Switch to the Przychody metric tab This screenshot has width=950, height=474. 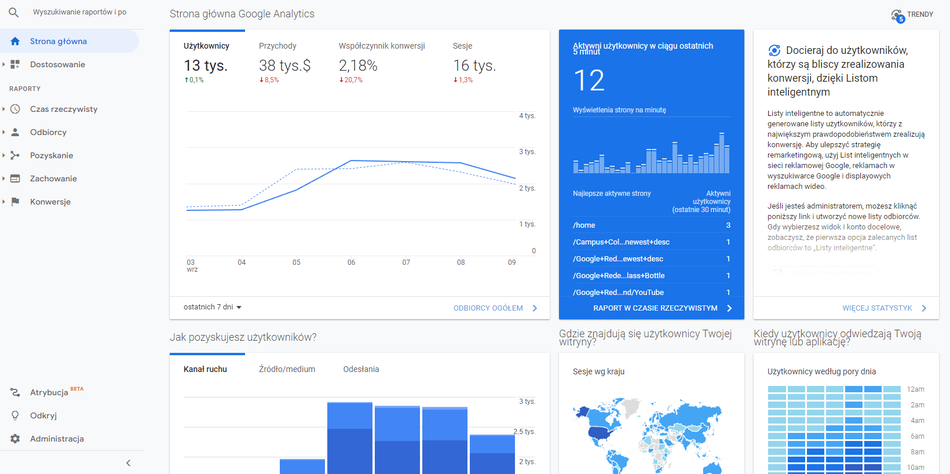point(276,45)
